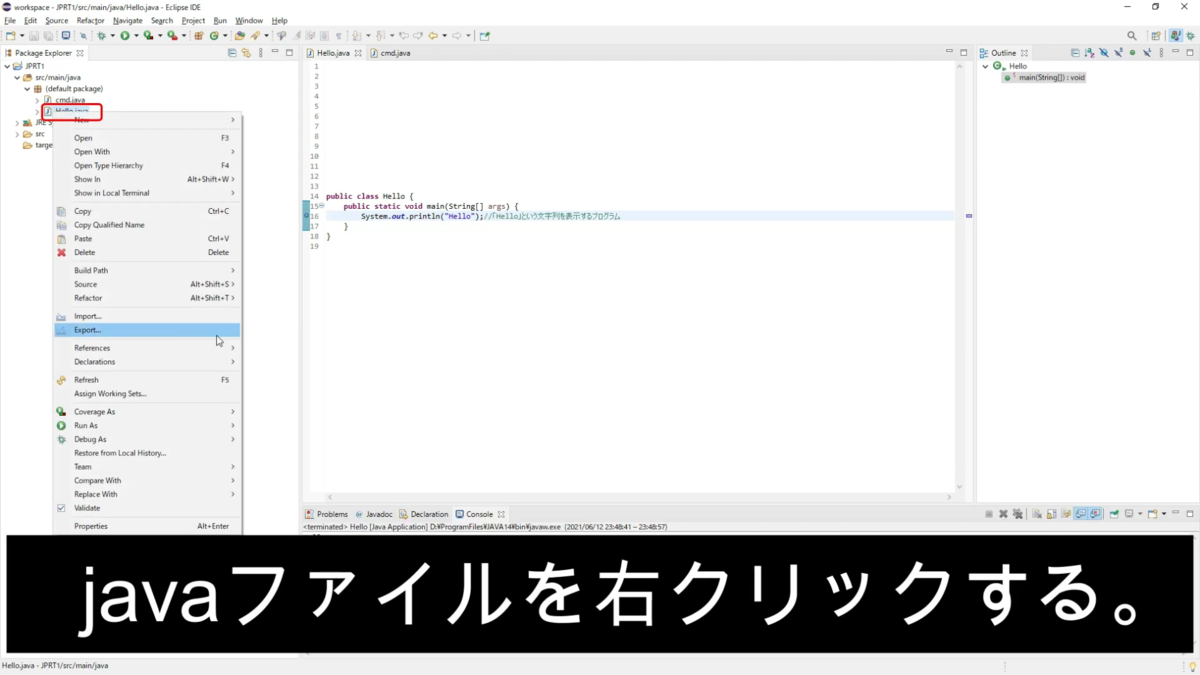Collapse the JPRT1 project tree node

point(8,65)
